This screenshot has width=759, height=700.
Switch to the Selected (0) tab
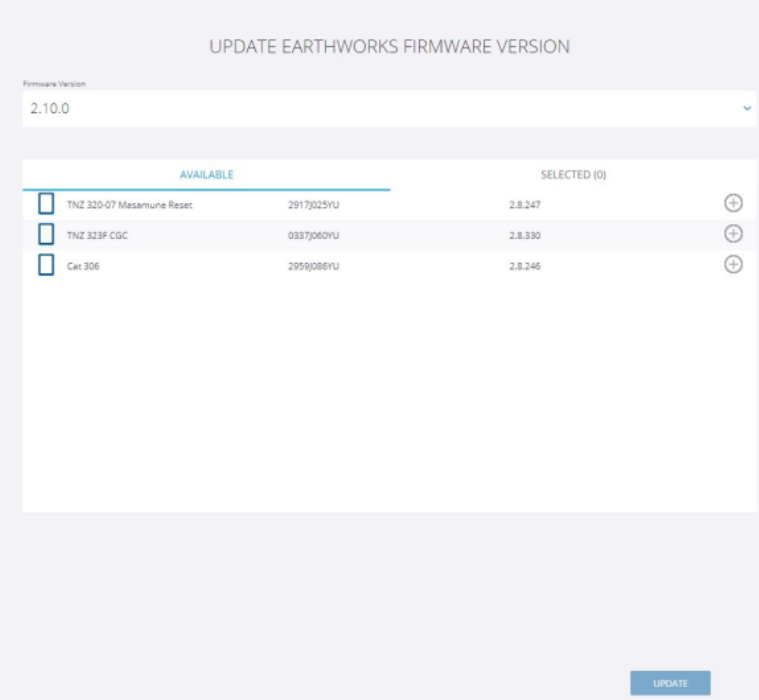tap(573, 175)
